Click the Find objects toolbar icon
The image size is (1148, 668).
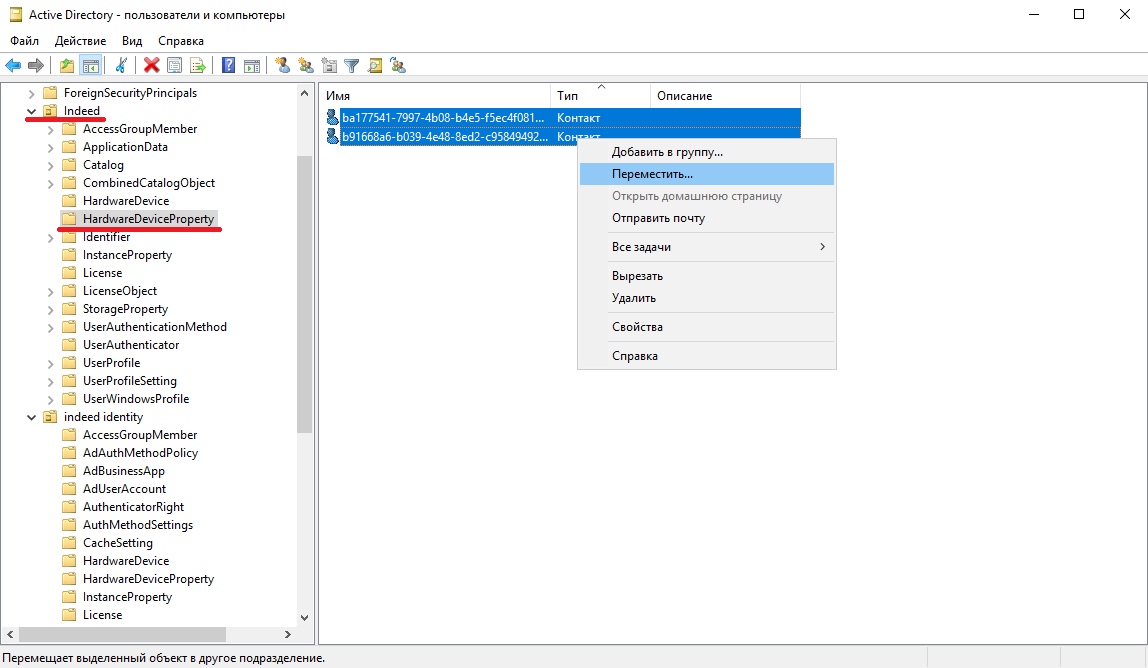coord(375,66)
